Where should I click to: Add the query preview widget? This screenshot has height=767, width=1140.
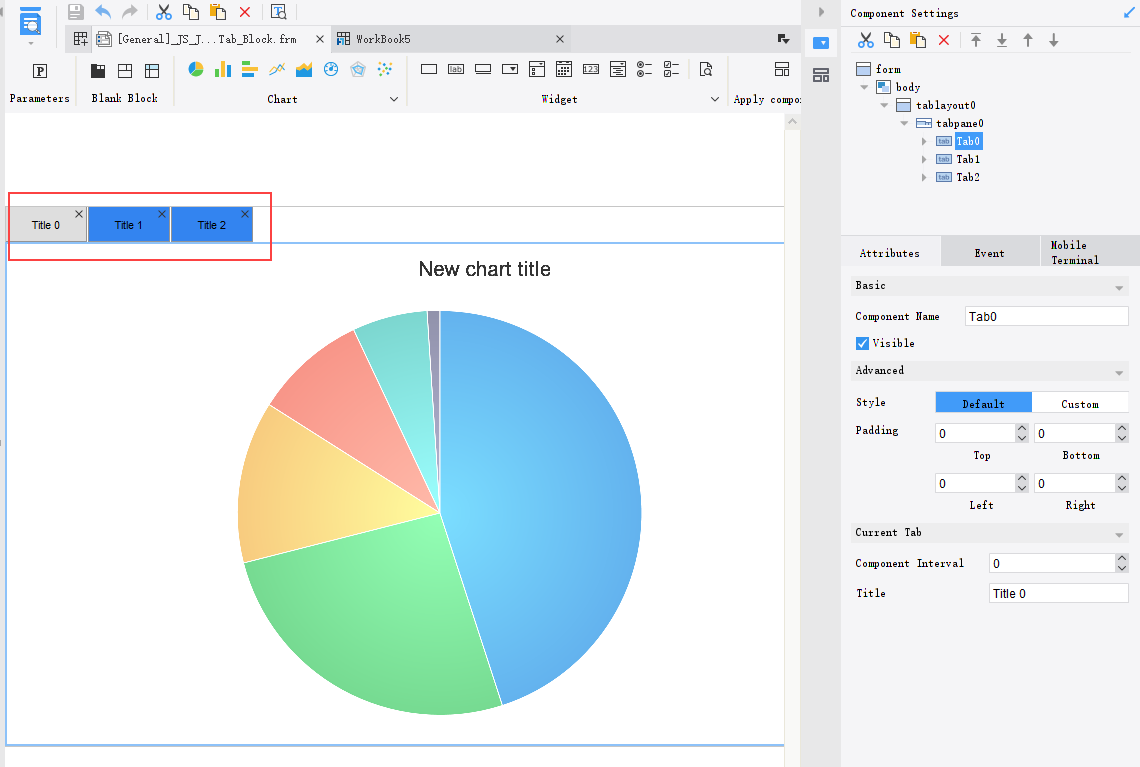point(706,69)
